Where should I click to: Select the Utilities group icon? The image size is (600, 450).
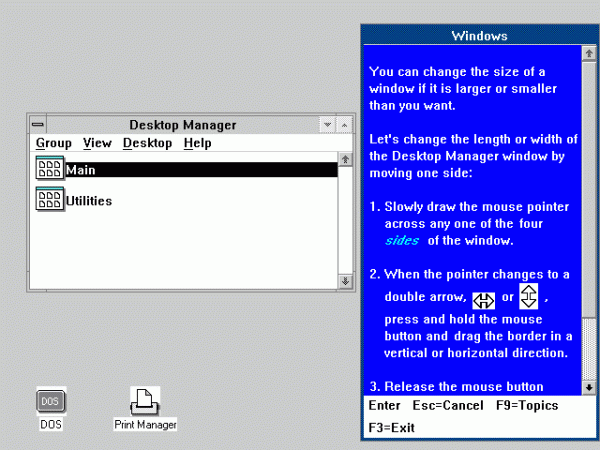tap(49, 200)
